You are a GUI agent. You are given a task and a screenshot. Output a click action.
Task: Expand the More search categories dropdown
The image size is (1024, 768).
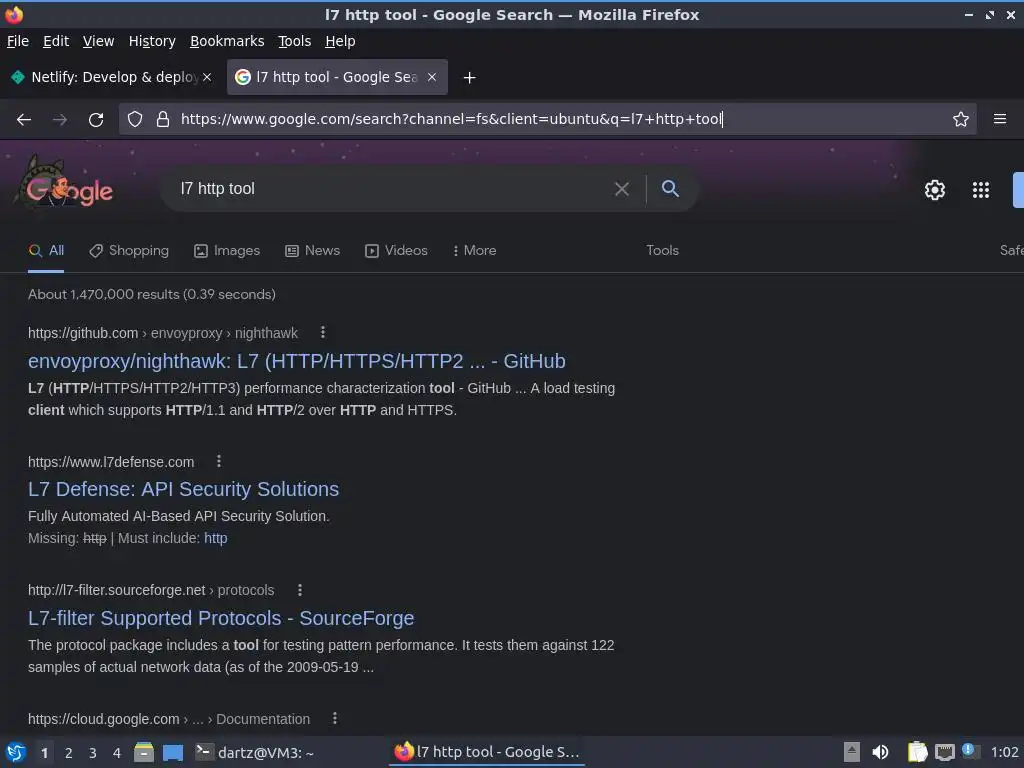(474, 251)
